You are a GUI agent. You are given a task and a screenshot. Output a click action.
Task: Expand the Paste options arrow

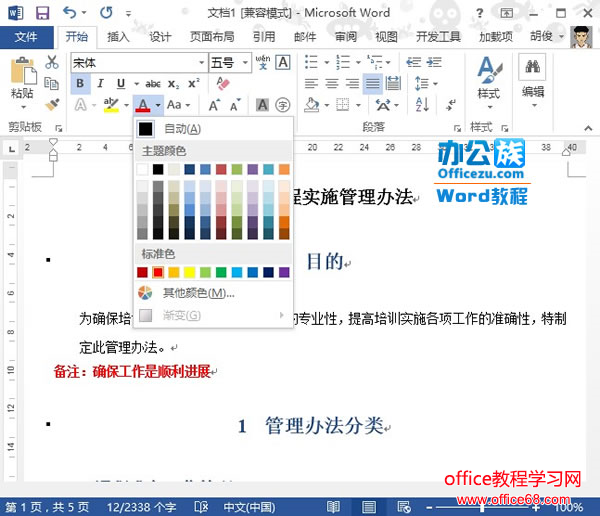(23, 107)
